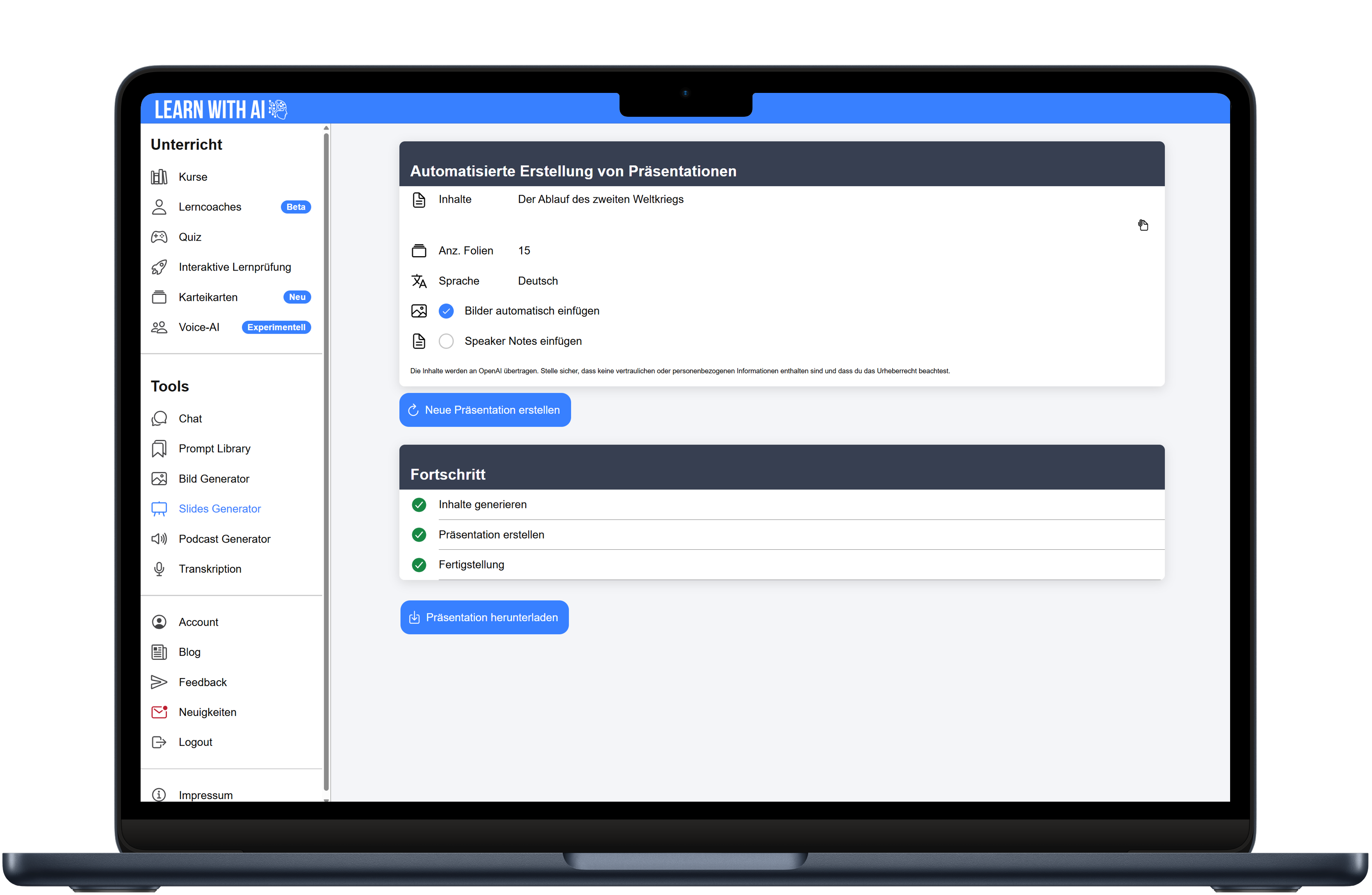Image resolution: width=1372 pixels, height=895 pixels.
Task: Click the sidebar vertical scrollbar
Action: [x=326, y=461]
